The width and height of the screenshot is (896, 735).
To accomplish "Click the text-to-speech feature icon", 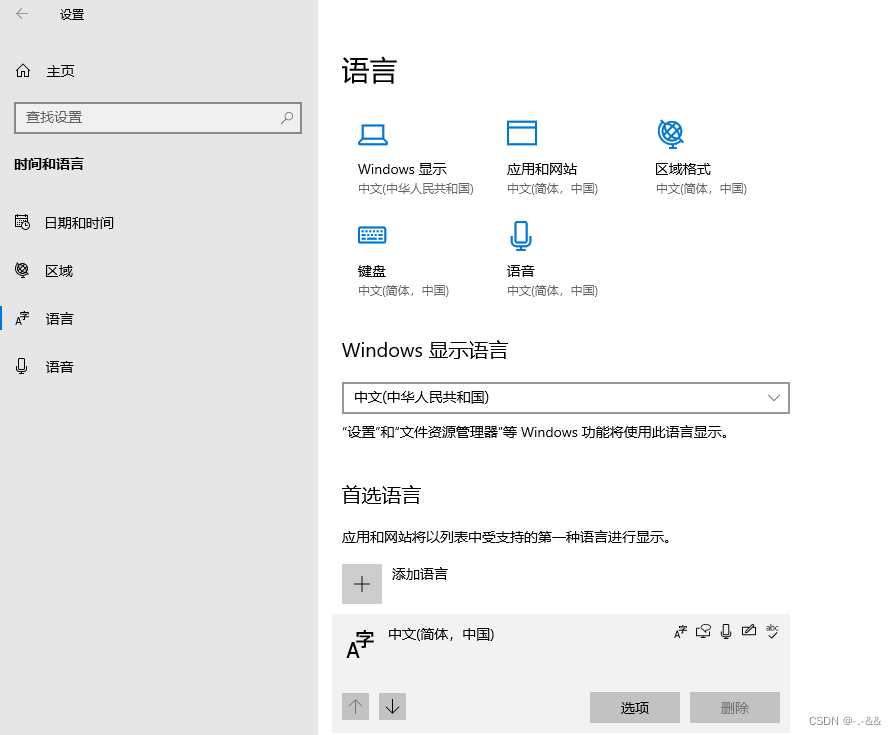I will (x=703, y=632).
